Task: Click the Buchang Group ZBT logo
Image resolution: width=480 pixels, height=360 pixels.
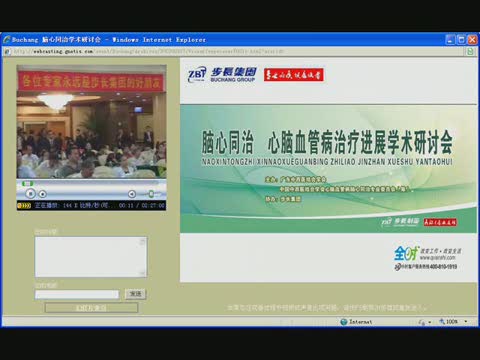Action: (222, 75)
